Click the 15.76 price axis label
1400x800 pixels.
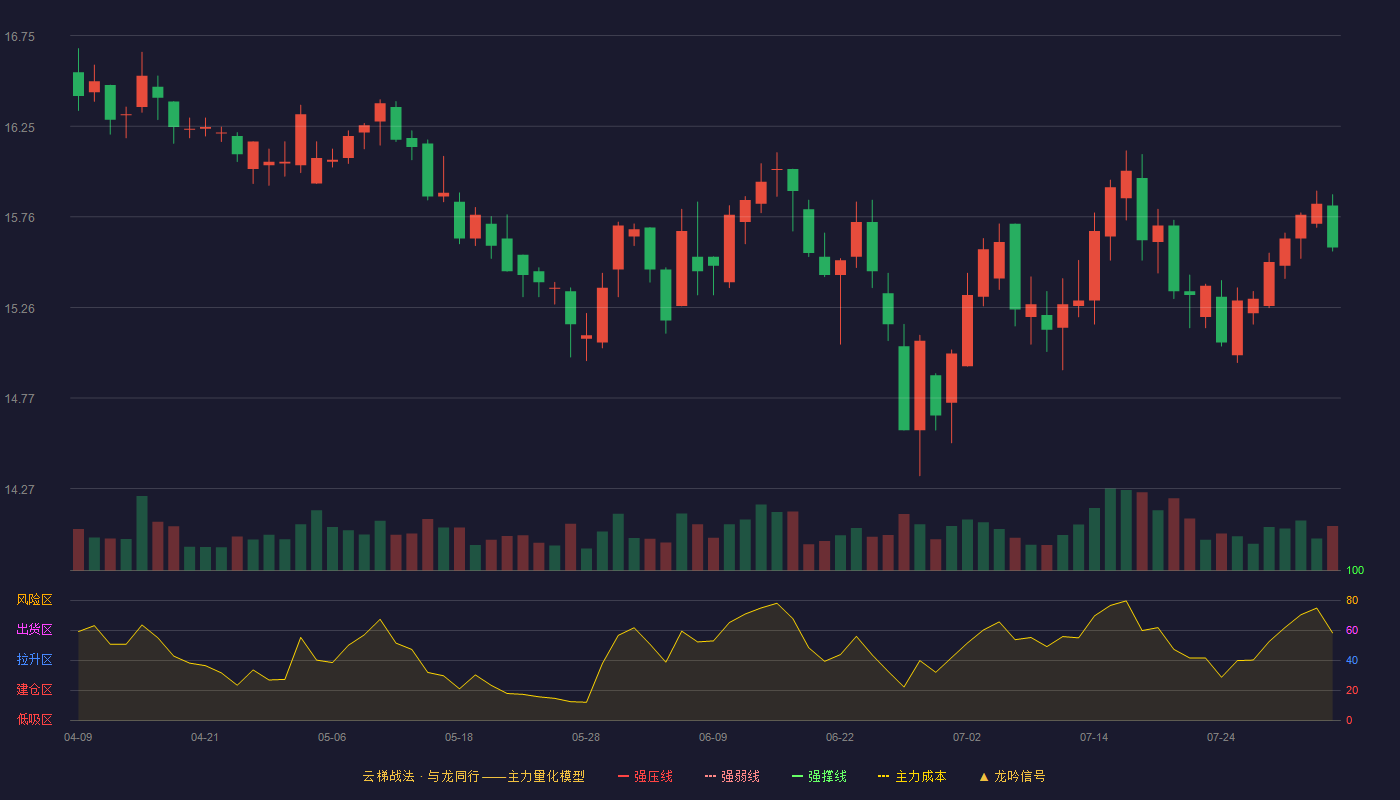pos(20,218)
